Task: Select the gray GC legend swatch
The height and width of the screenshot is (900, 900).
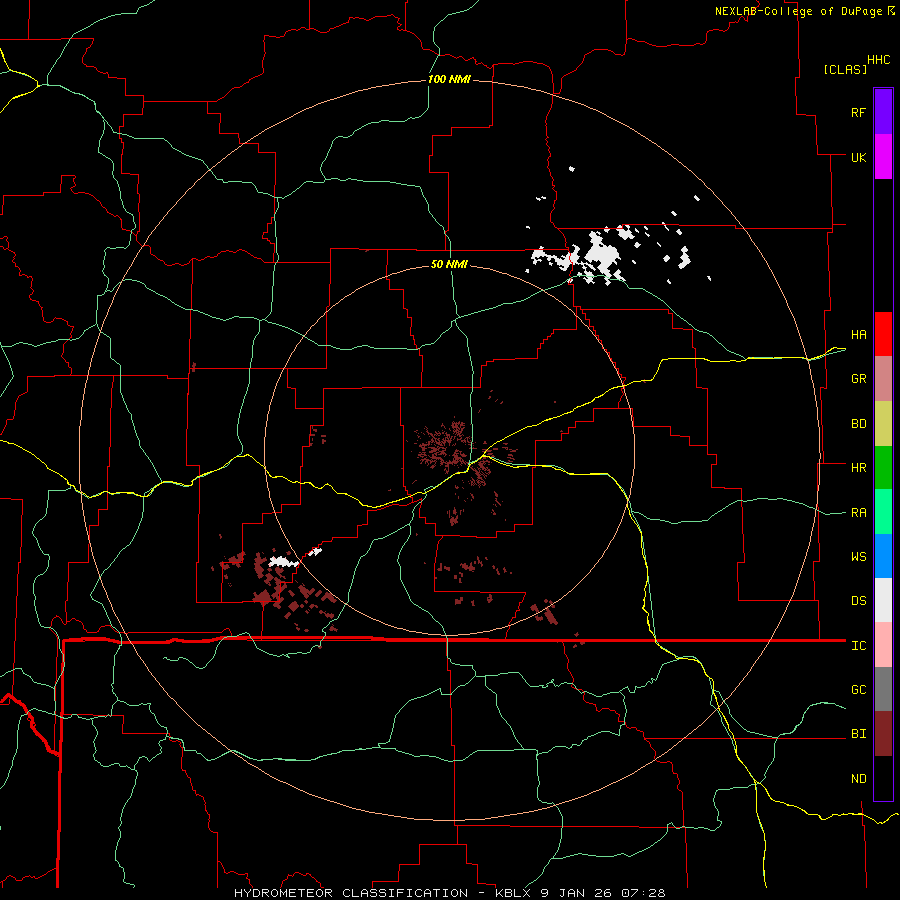Action: point(883,689)
